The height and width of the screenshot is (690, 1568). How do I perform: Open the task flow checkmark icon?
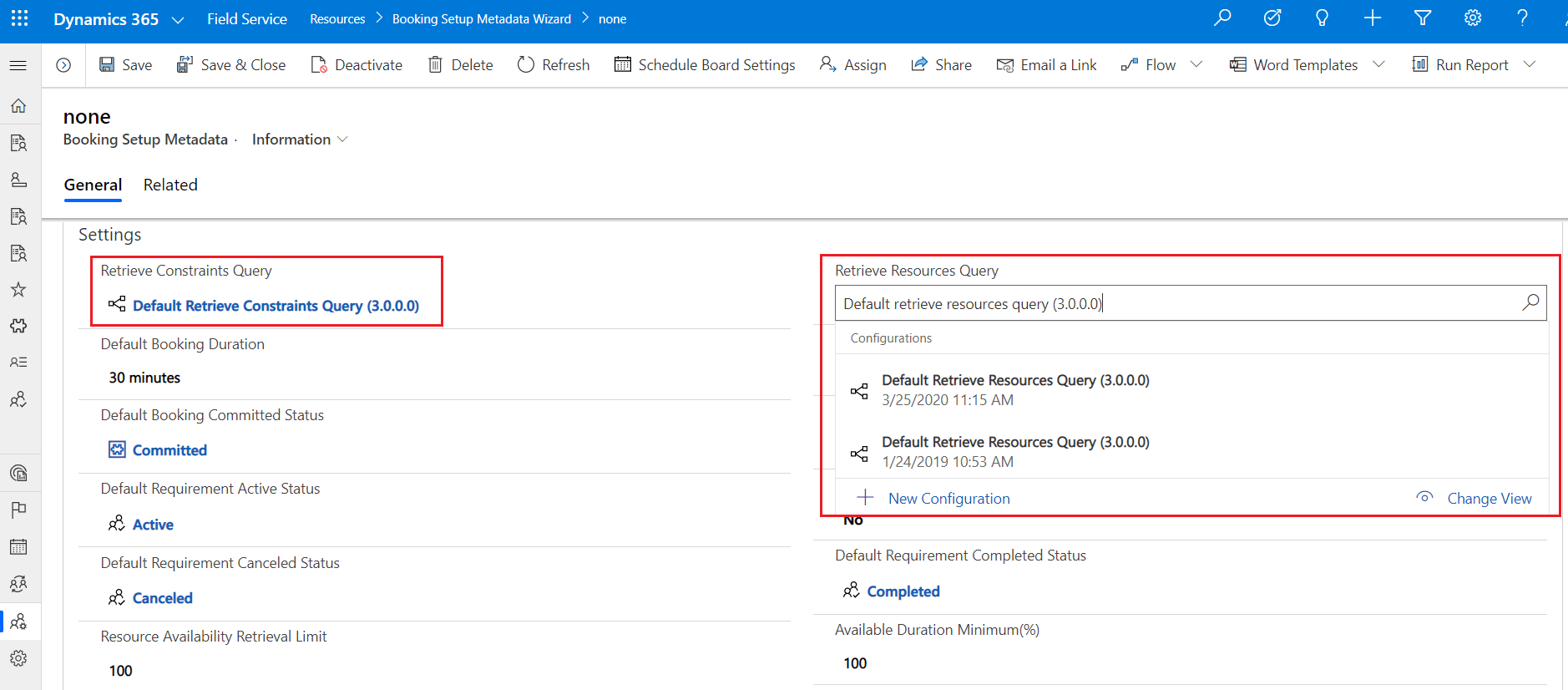[x=1272, y=18]
